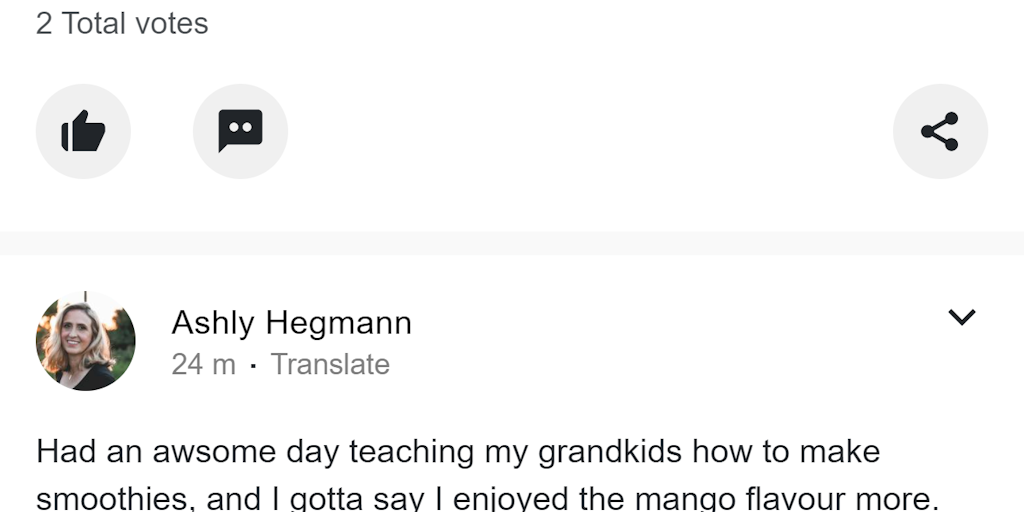Image resolution: width=1024 pixels, height=512 pixels.
Task: Click the 24 m post timestamp
Action: pos(203,364)
